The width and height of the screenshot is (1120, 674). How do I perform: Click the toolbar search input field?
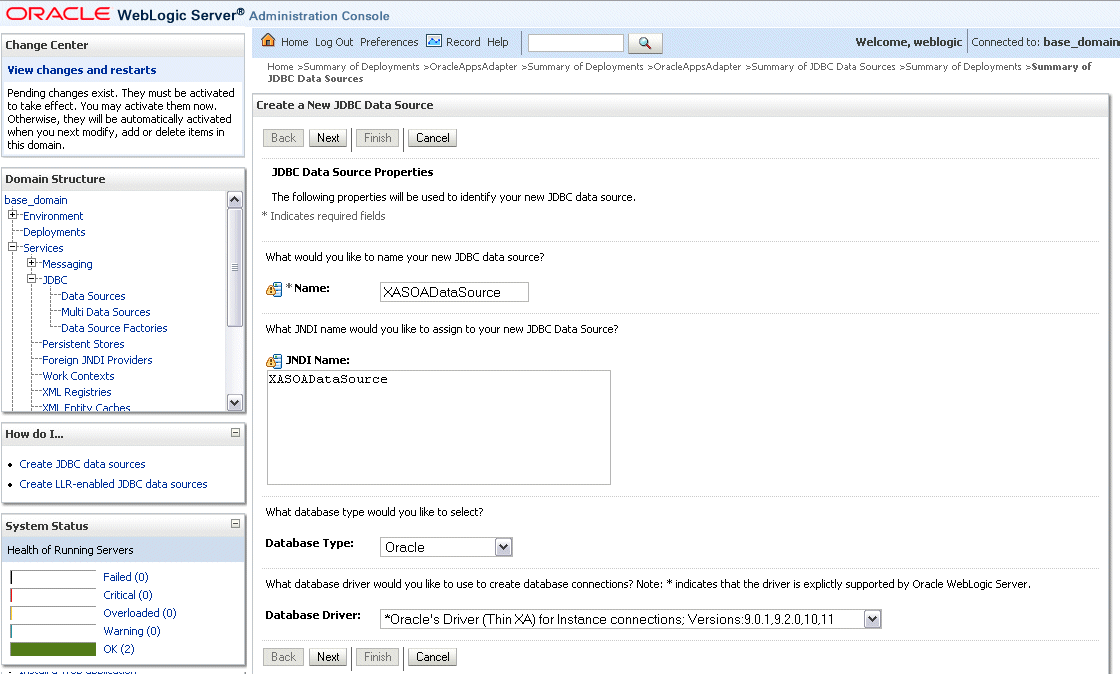[576, 43]
